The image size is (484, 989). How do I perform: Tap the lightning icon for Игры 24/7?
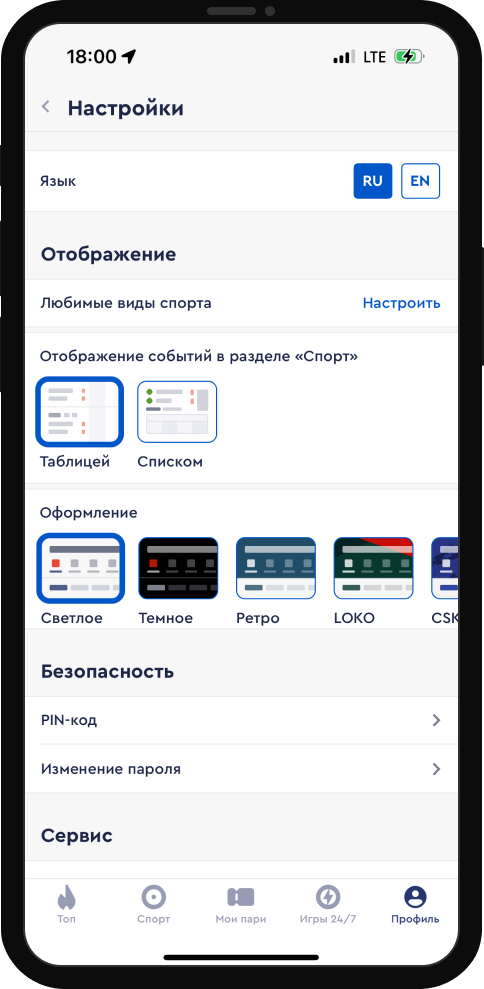tap(328, 896)
